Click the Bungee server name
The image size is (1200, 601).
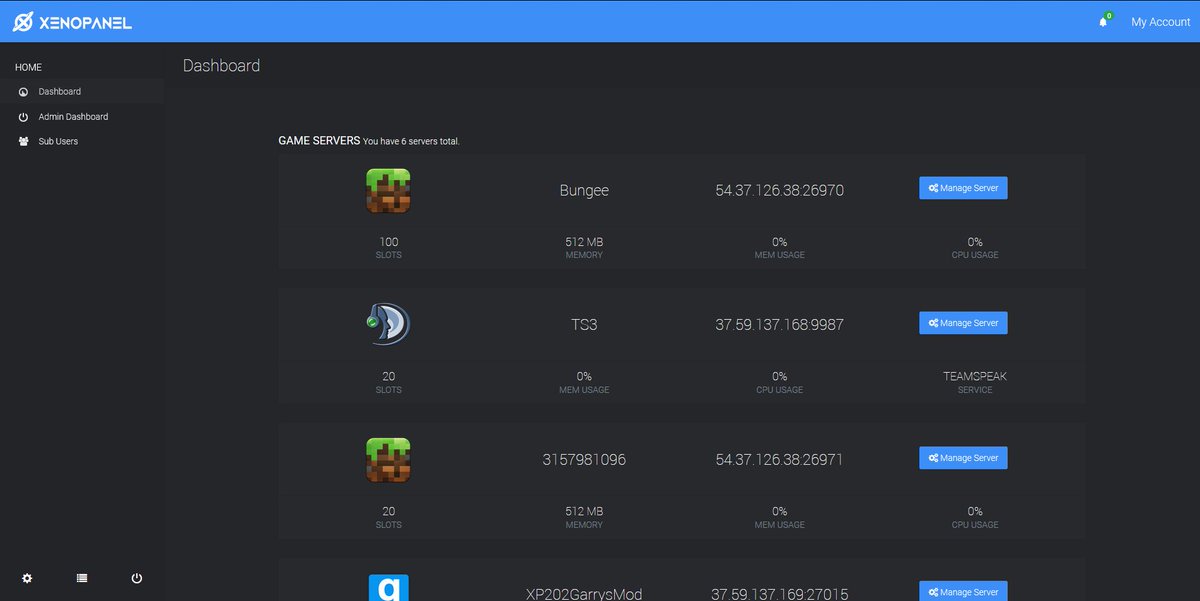(x=584, y=190)
